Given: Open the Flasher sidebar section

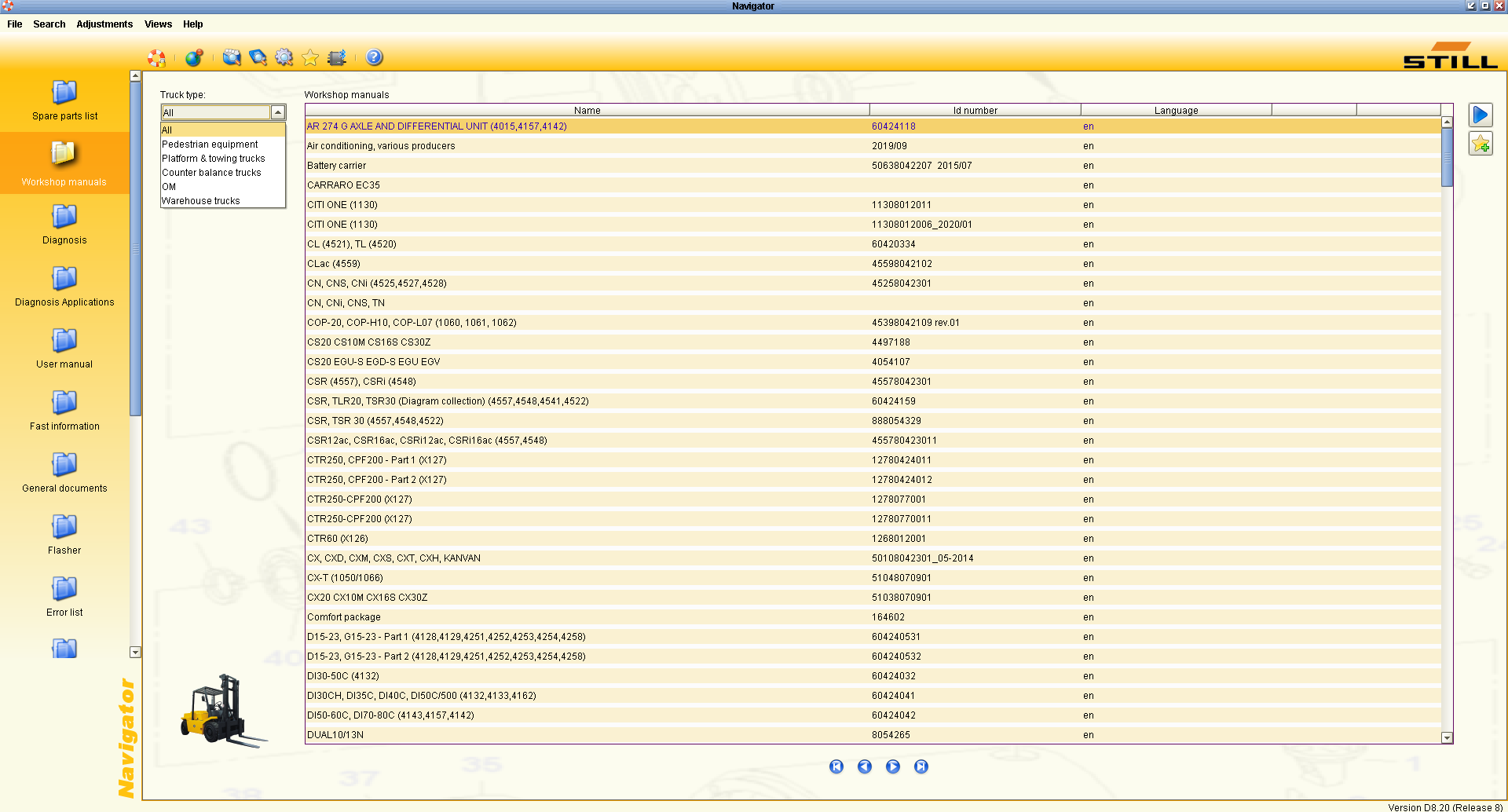Looking at the screenshot, I should 64,535.
